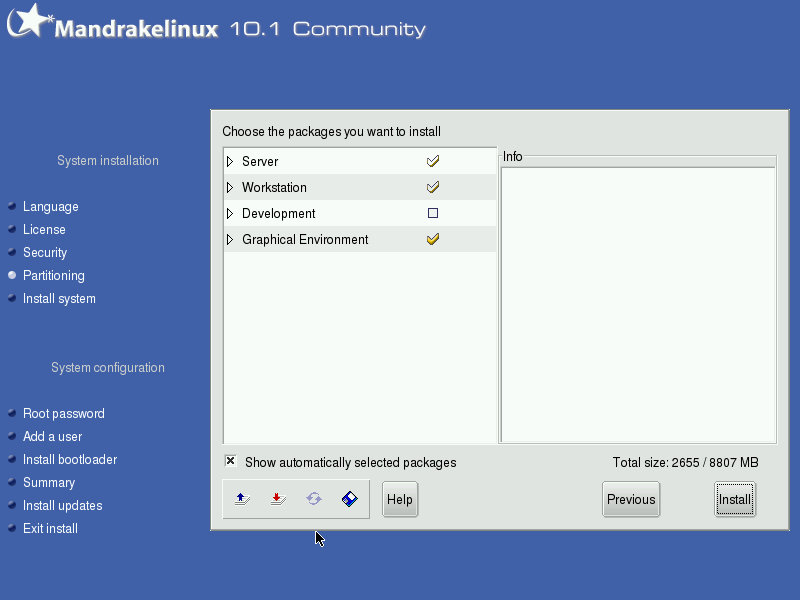
Task: Click the Mandrakelinux star logo
Action: point(29,21)
